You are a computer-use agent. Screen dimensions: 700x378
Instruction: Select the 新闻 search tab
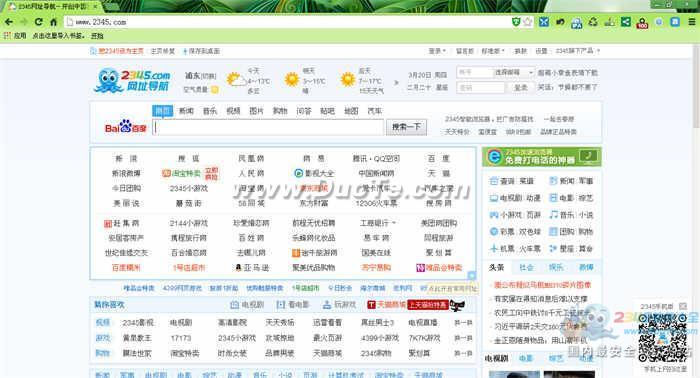pyautogui.click(x=186, y=111)
